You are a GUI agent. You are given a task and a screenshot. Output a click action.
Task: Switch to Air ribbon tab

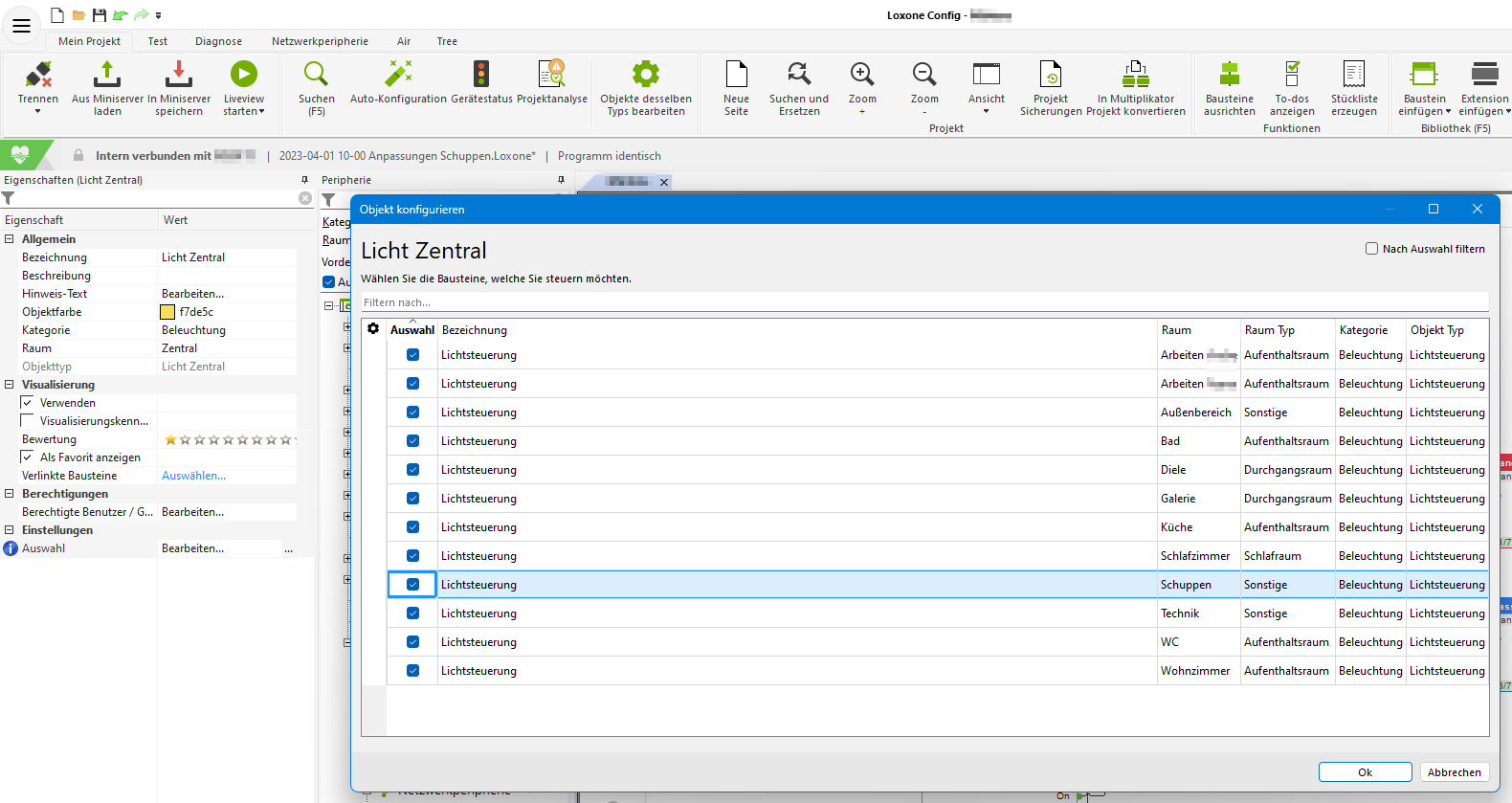click(x=404, y=41)
